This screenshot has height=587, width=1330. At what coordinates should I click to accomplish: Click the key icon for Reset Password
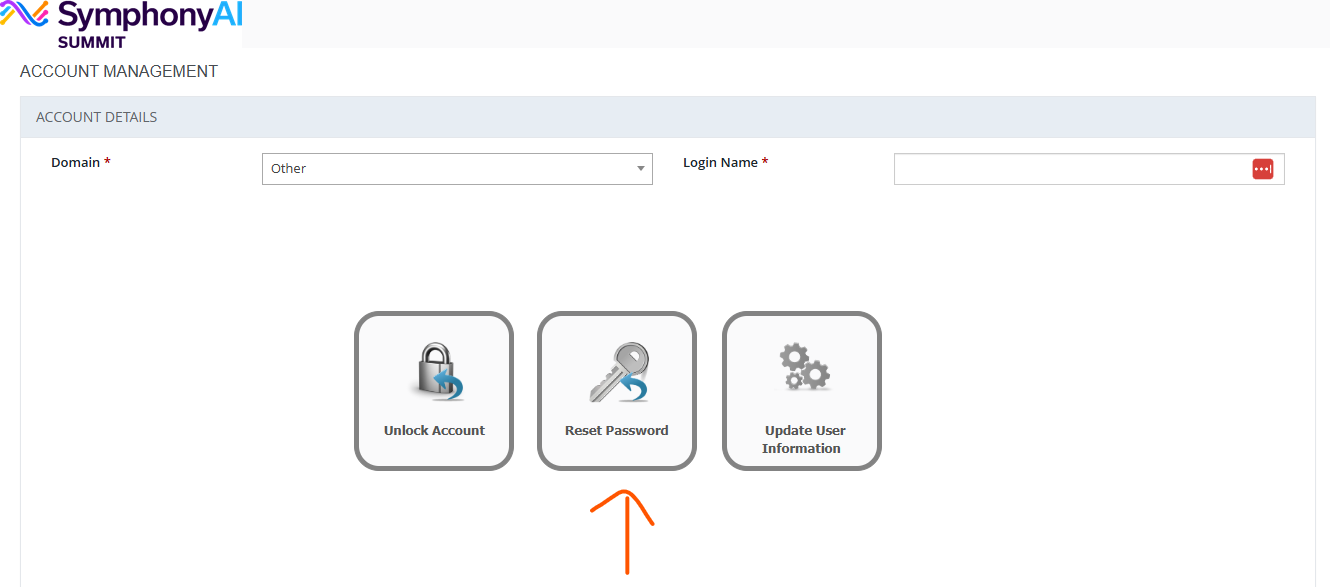pyautogui.click(x=618, y=372)
